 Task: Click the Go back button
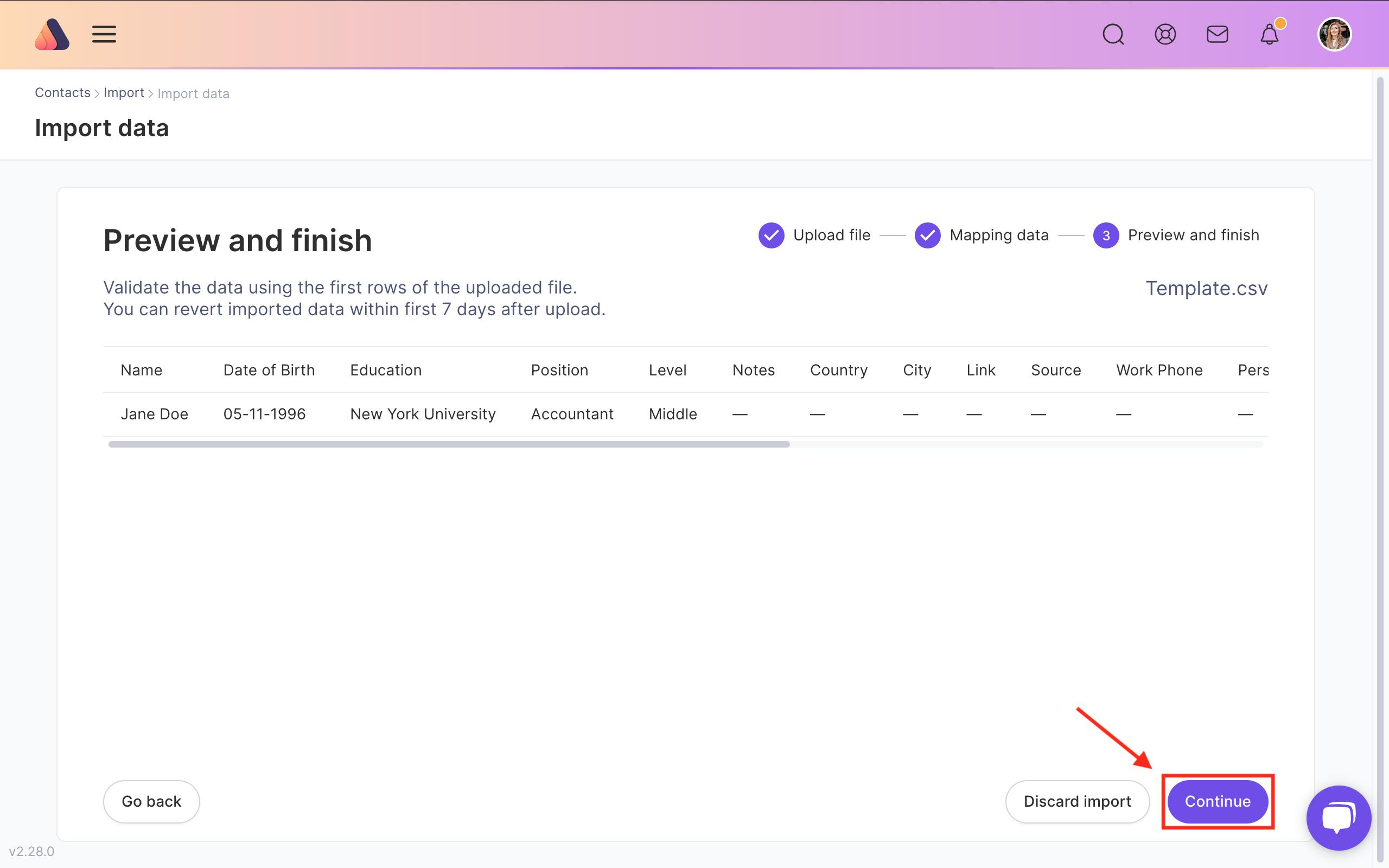151,801
